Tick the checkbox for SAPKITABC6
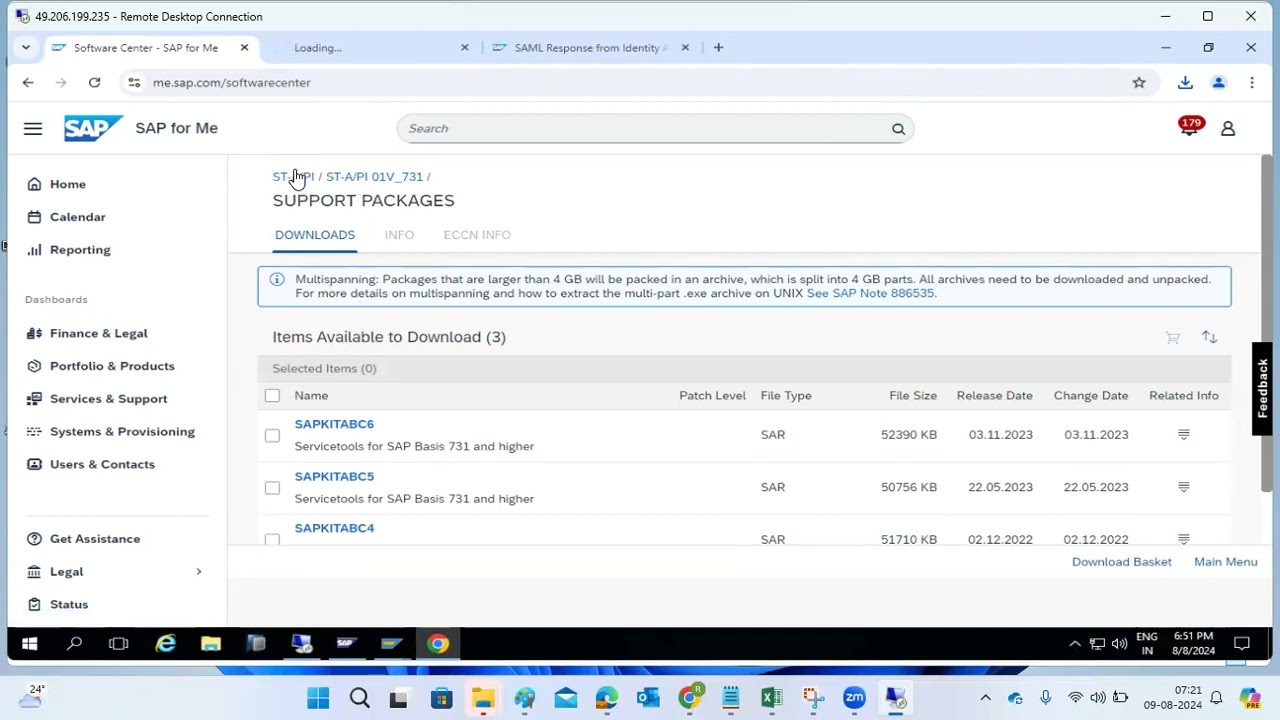Viewport: 1280px width, 720px height. pyautogui.click(x=272, y=435)
